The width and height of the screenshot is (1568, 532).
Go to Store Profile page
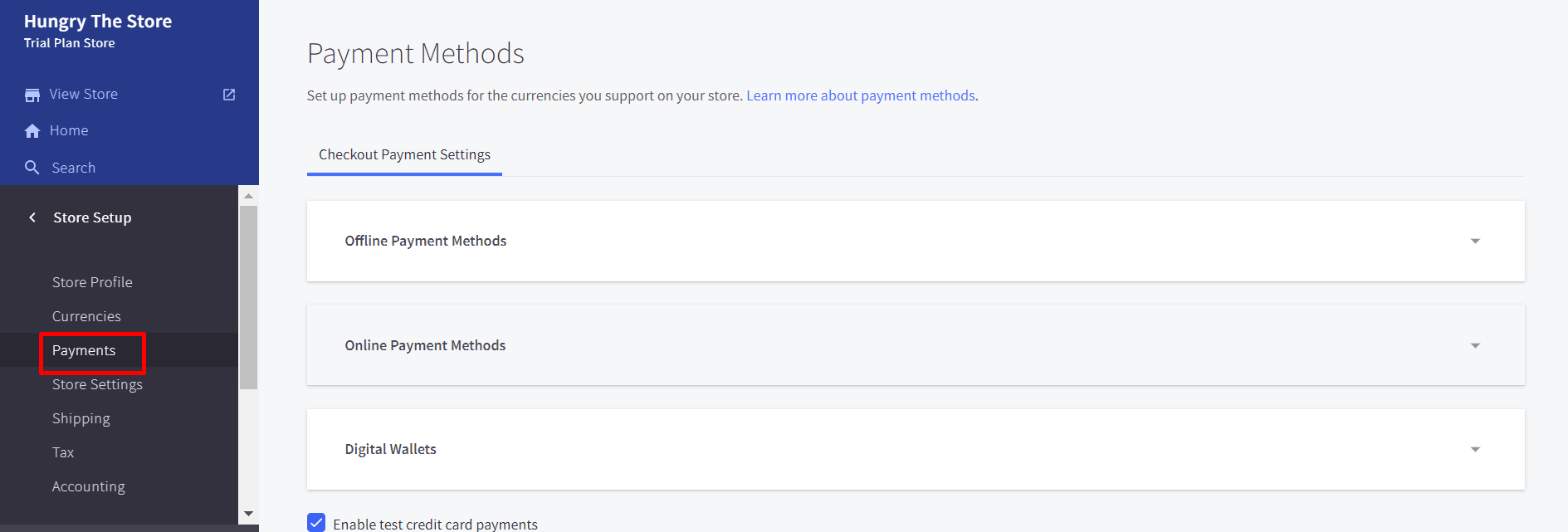(x=92, y=282)
